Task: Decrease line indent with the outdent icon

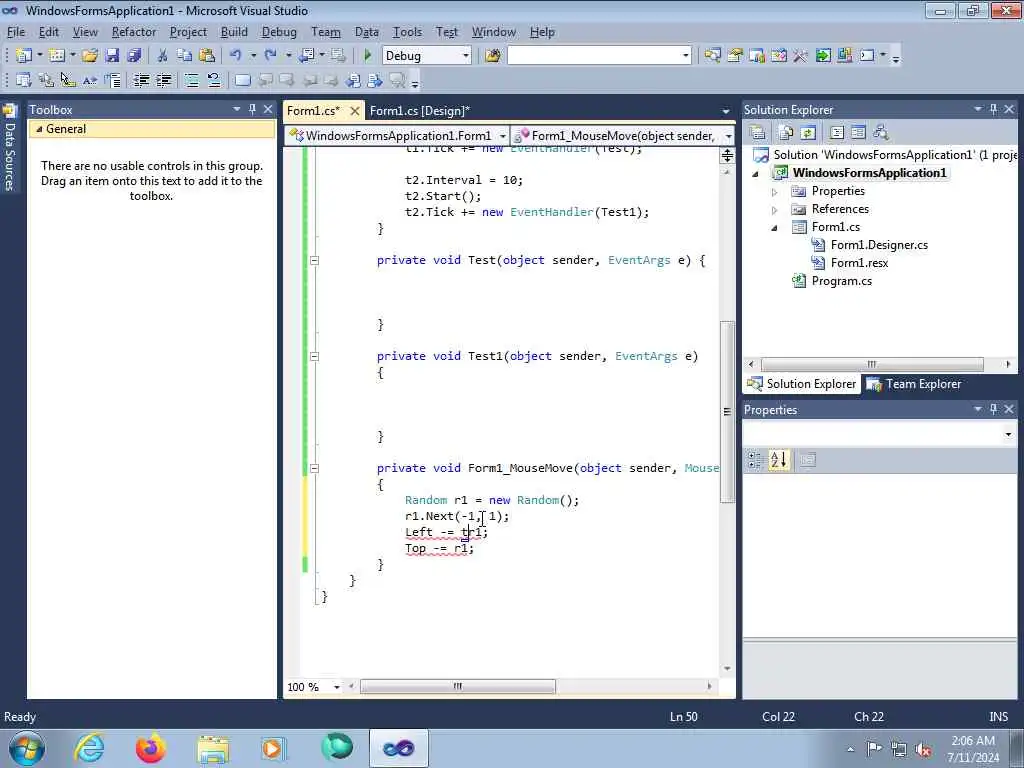Action: pos(142,80)
